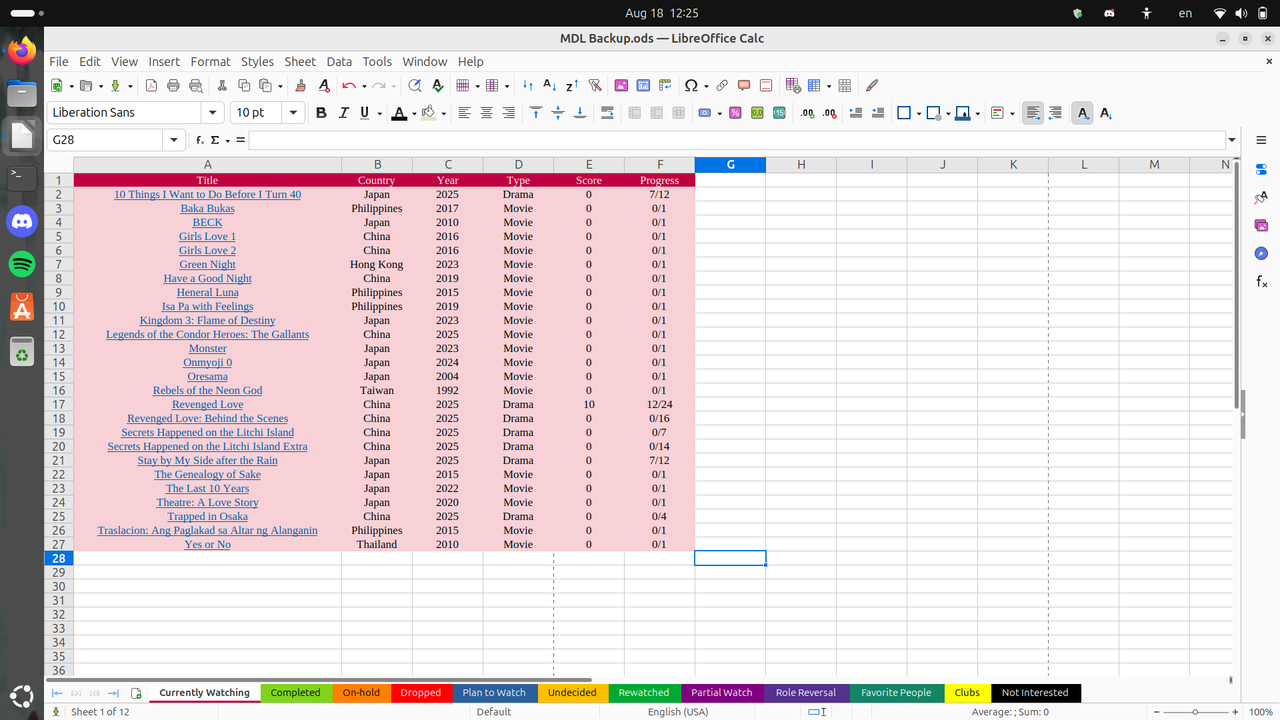Switch to the Plan to Watch tab
Screen dimensions: 1280x720
click(494, 692)
